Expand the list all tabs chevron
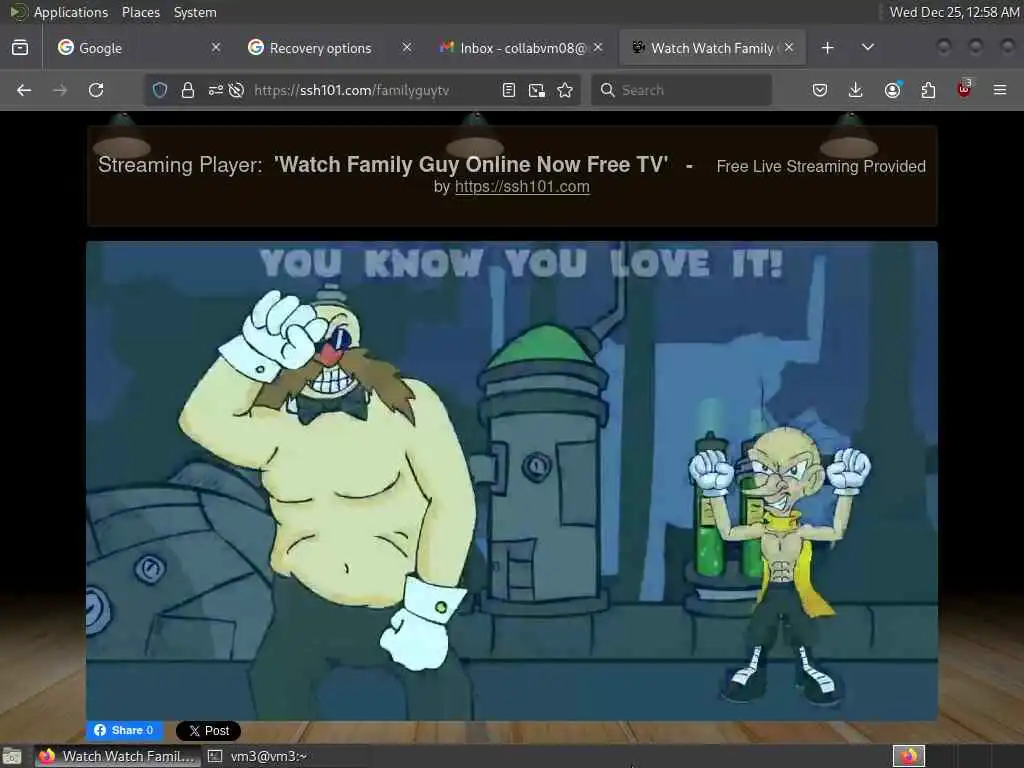The width and height of the screenshot is (1024, 768). coord(868,48)
